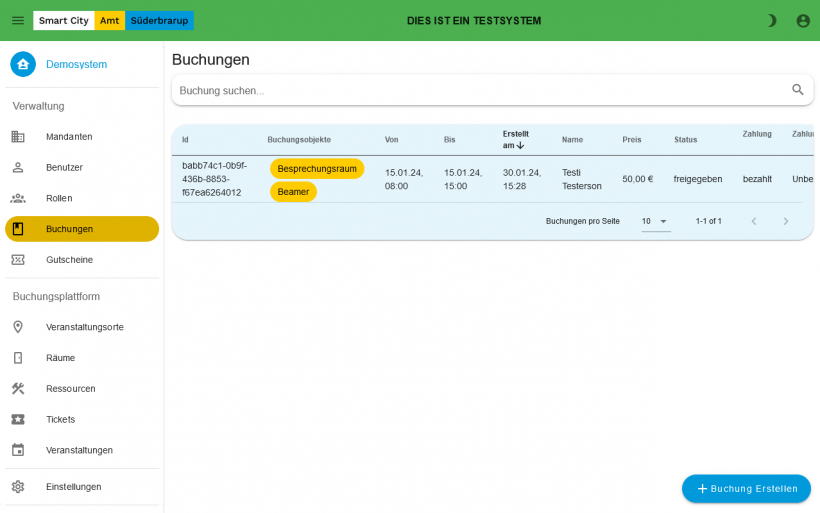Open Gutscheine voucher icon
Image resolution: width=820 pixels, height=513 pixels.
pos(18,260)
